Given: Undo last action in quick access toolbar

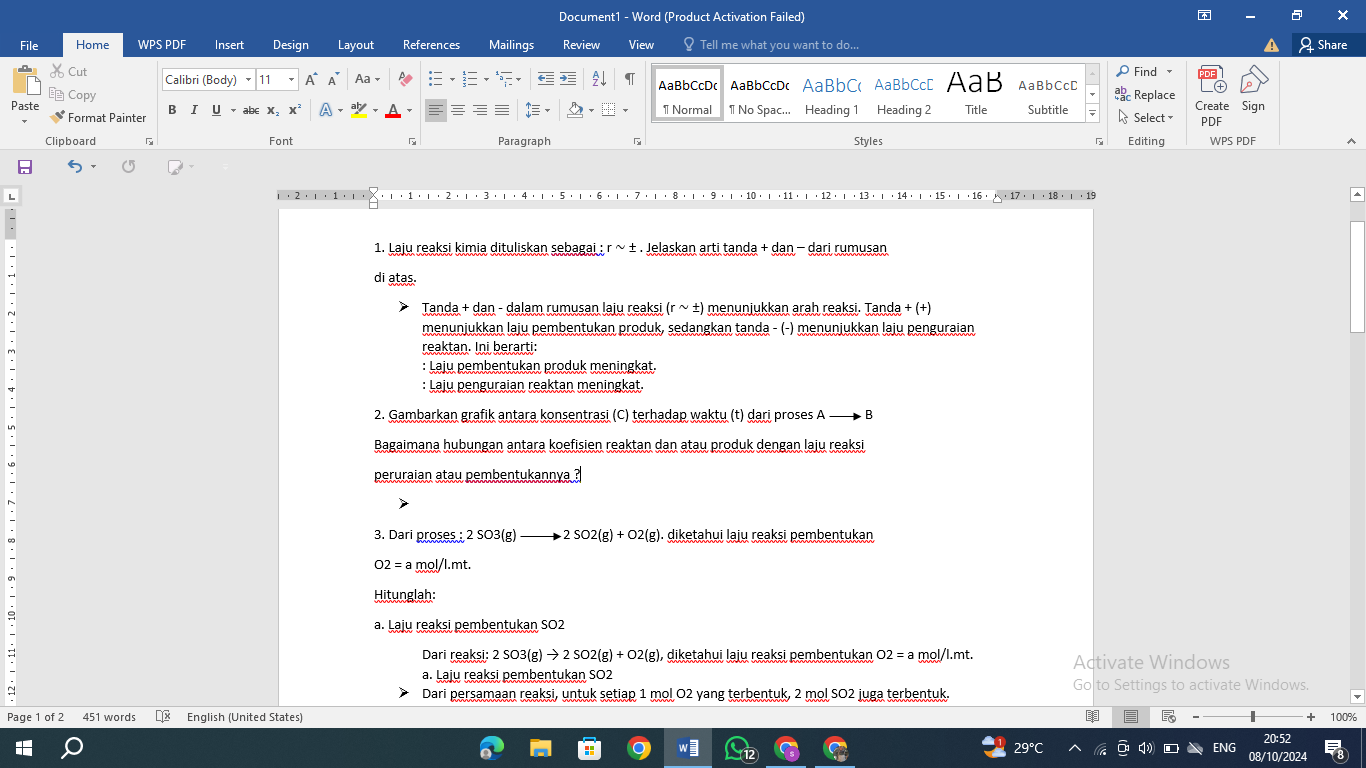Looking at the screenshot, I should [x=75, y=166].
